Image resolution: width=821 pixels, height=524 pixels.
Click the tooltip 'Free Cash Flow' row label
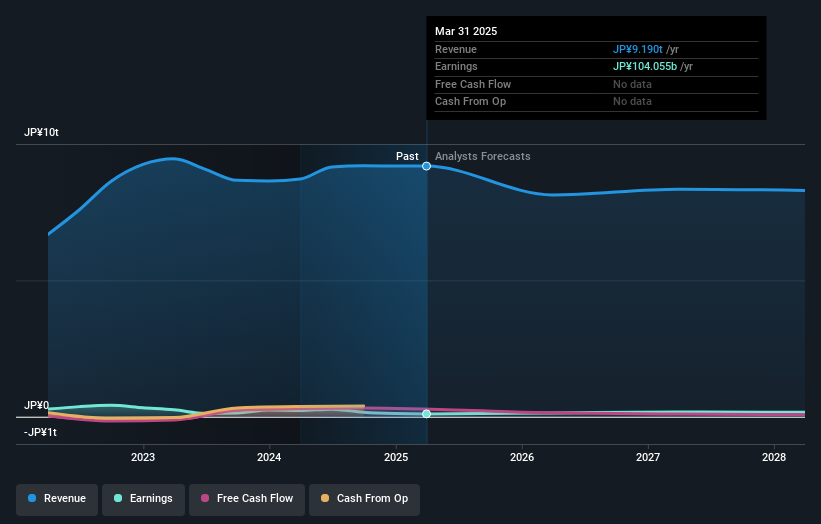pyautogui.click(x=473, y=84)
